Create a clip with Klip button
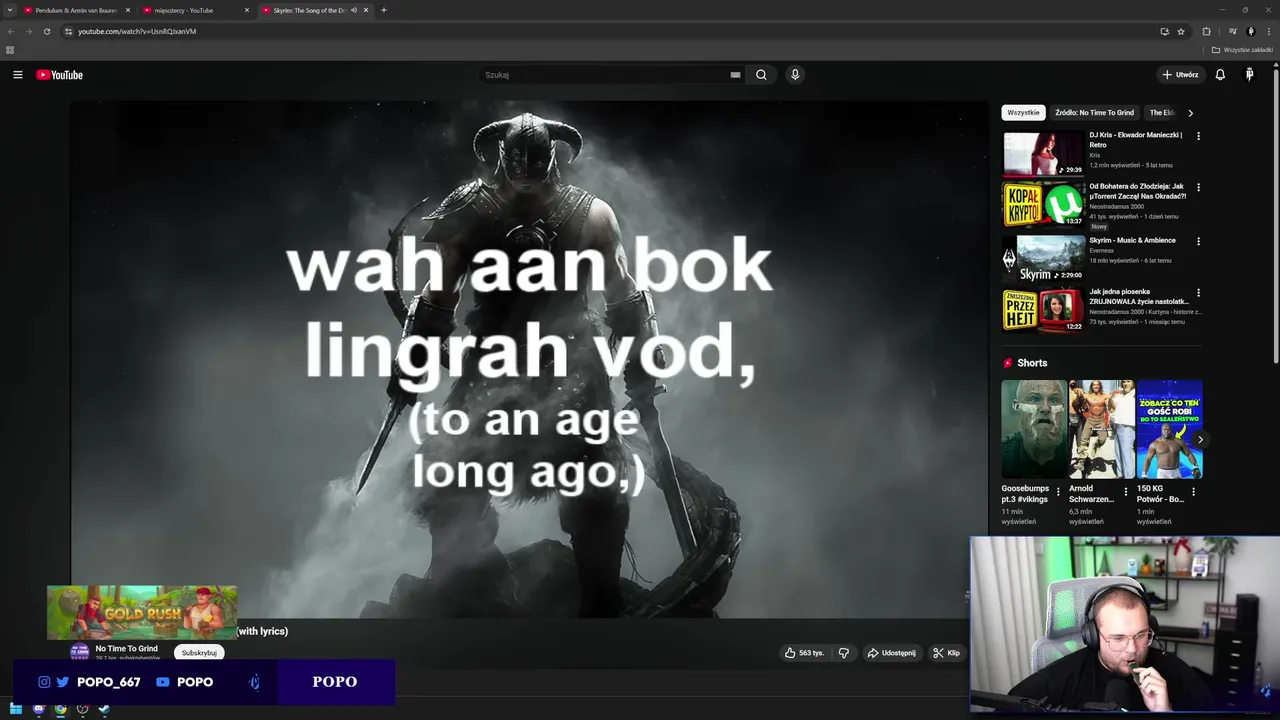Viewport: 1280px width, 720px height. (x=946, y=653)
